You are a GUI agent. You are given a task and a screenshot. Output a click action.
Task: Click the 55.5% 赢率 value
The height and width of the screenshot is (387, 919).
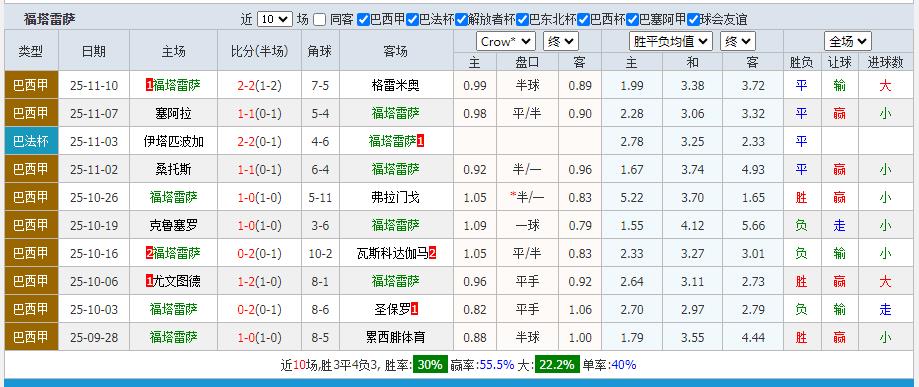[x=497, y=365]
